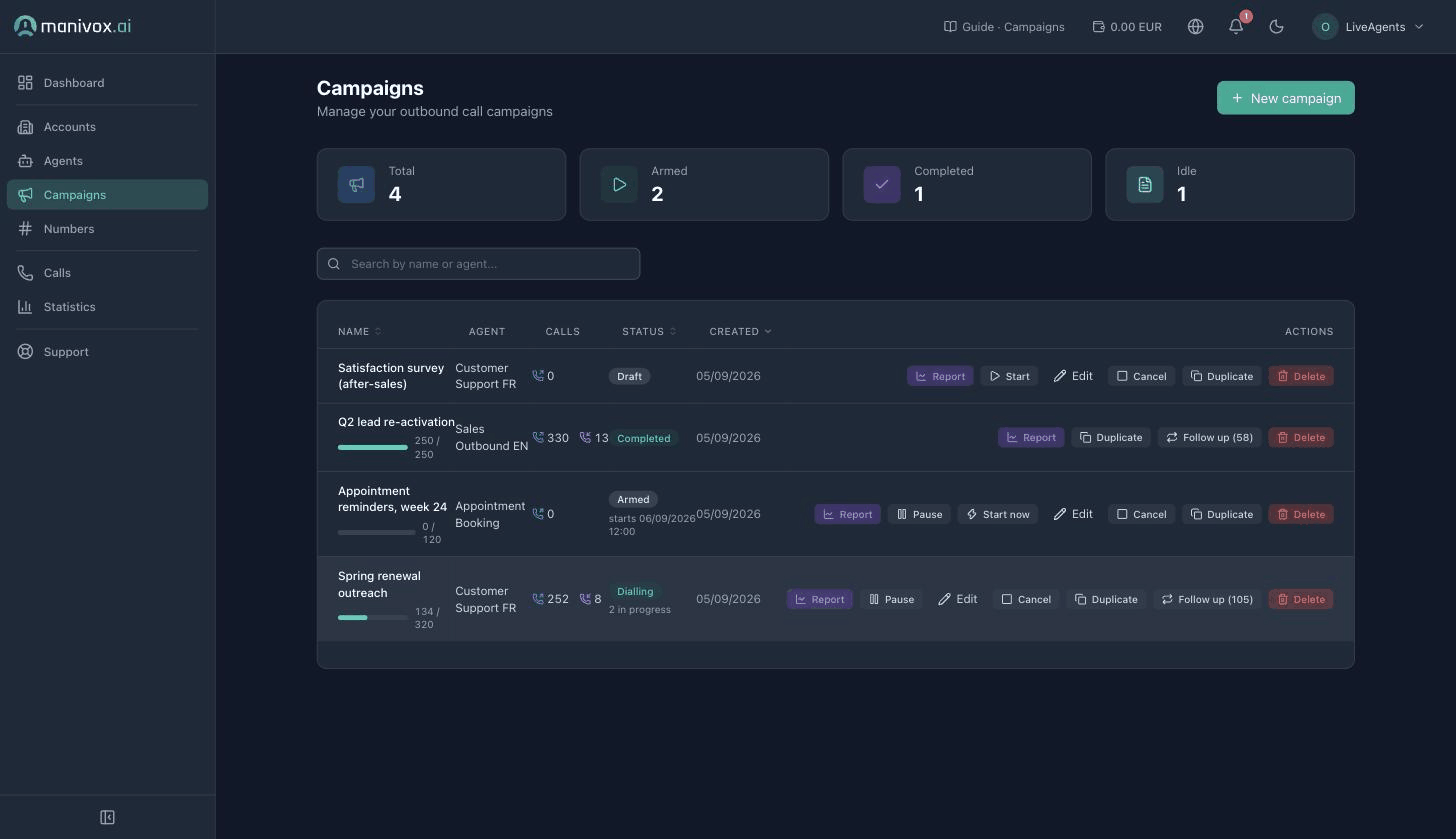
Task: Delete the Spring renewal outreach campaign
Action: (1301, 599)
